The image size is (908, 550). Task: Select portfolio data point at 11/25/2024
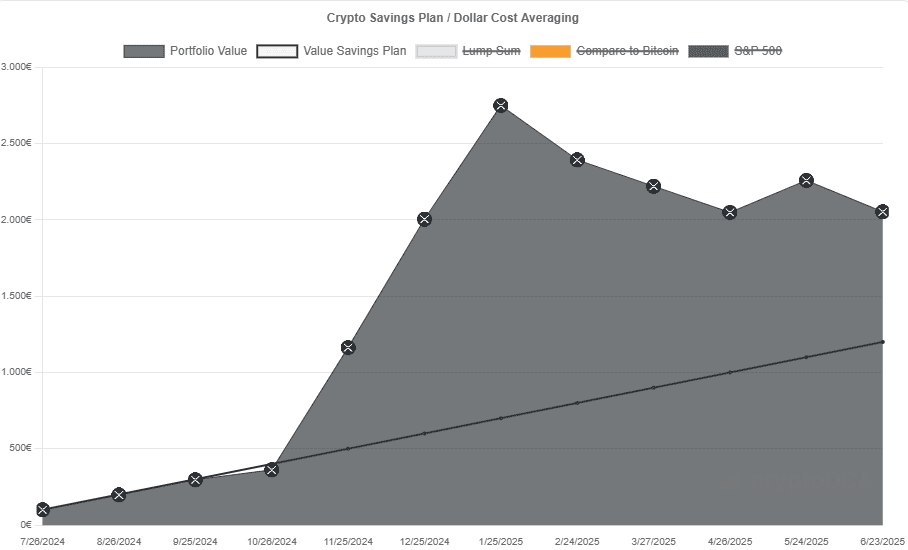coord(348,347)
